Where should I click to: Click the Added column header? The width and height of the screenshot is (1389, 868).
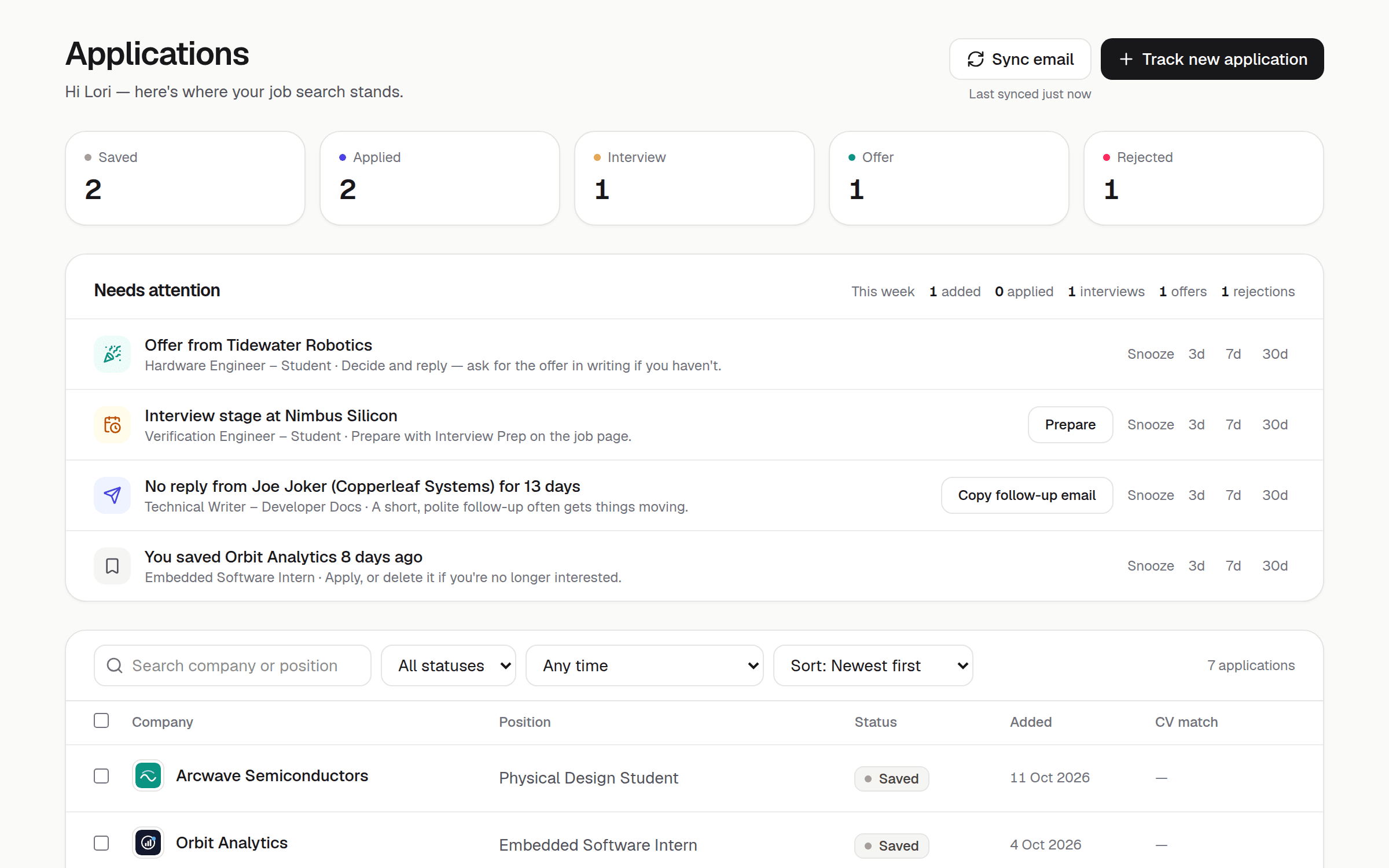(x=1031, y=722)
